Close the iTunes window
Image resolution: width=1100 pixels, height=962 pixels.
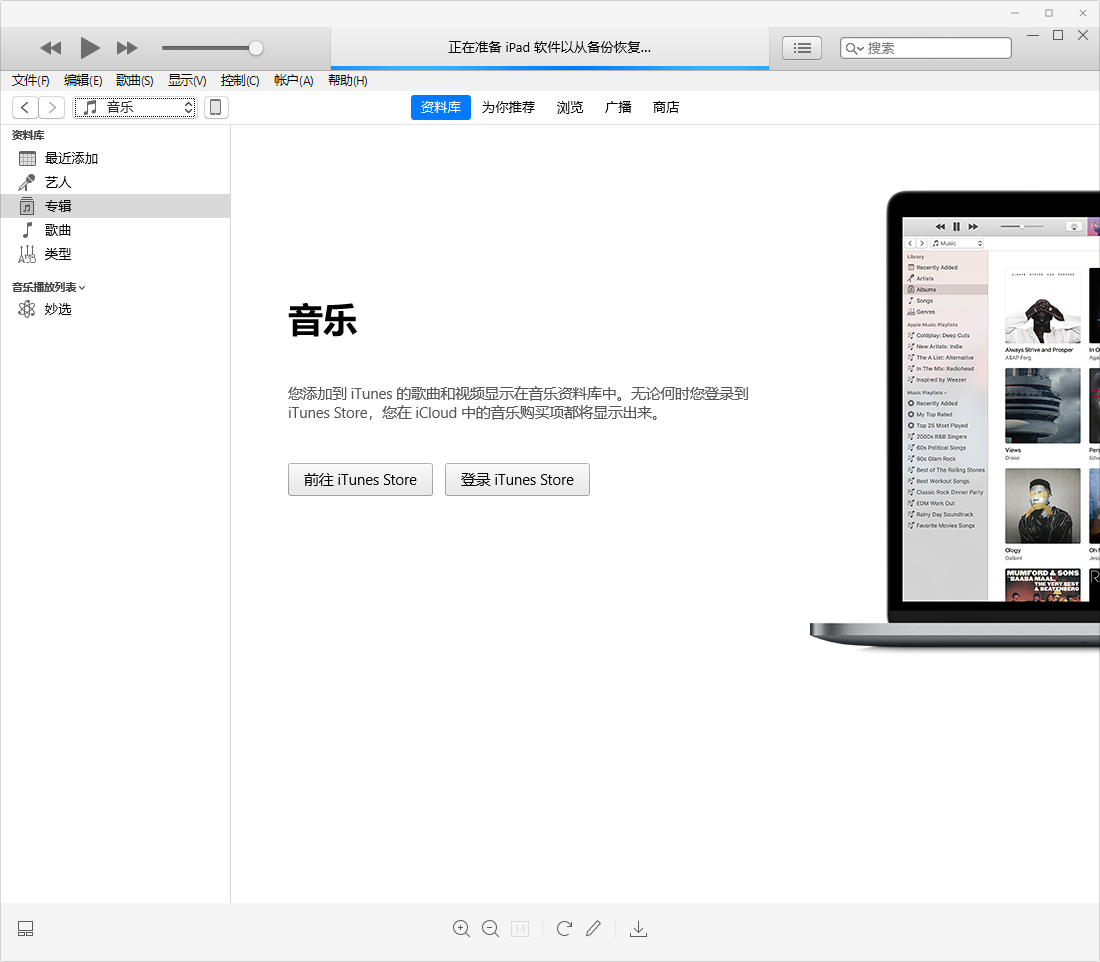click(x=1083, y=35)
